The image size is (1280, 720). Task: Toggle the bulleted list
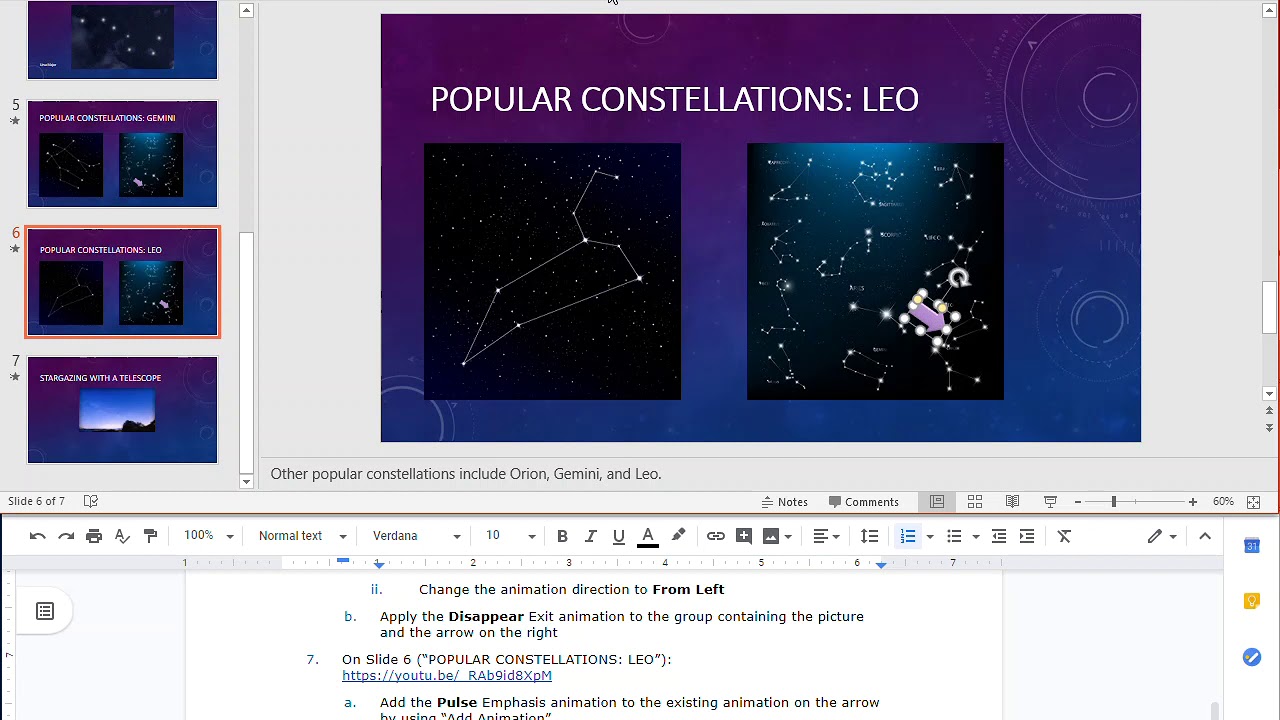tap(954, 536)
